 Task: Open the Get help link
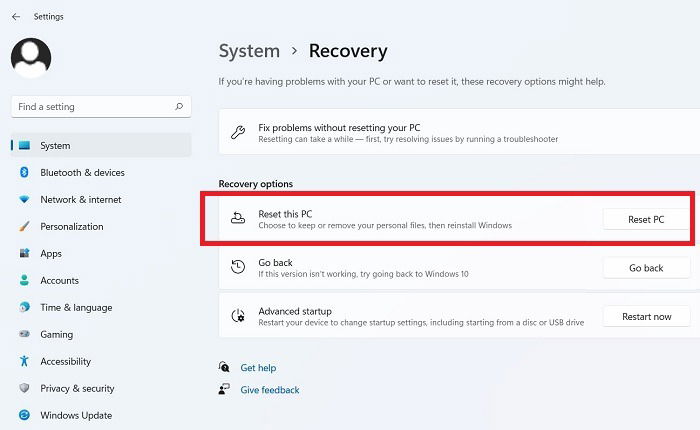[x=258, y=368]
